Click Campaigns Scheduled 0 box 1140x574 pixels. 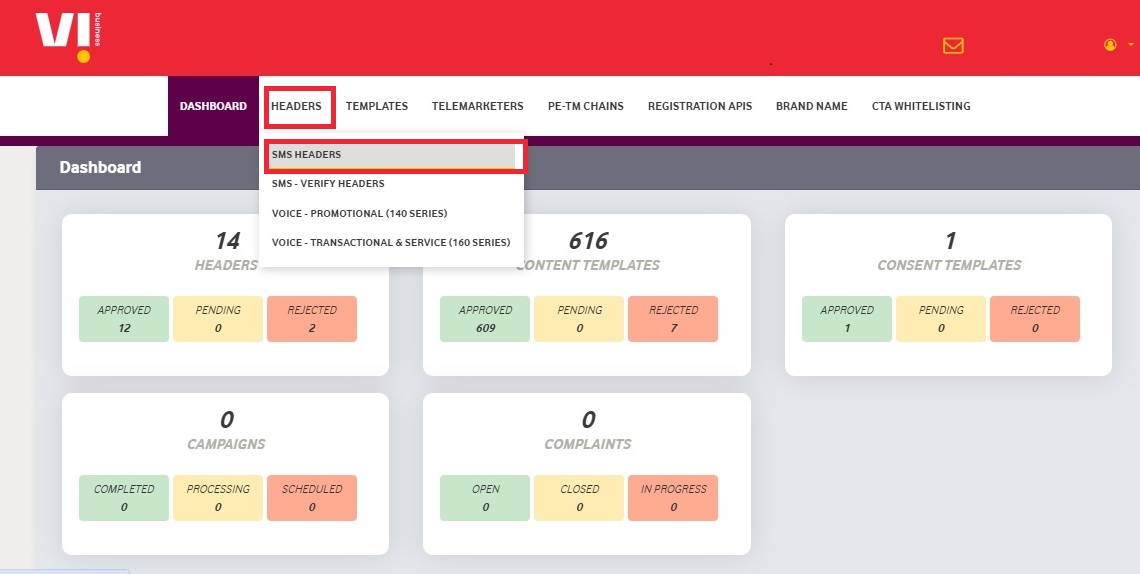312,498
